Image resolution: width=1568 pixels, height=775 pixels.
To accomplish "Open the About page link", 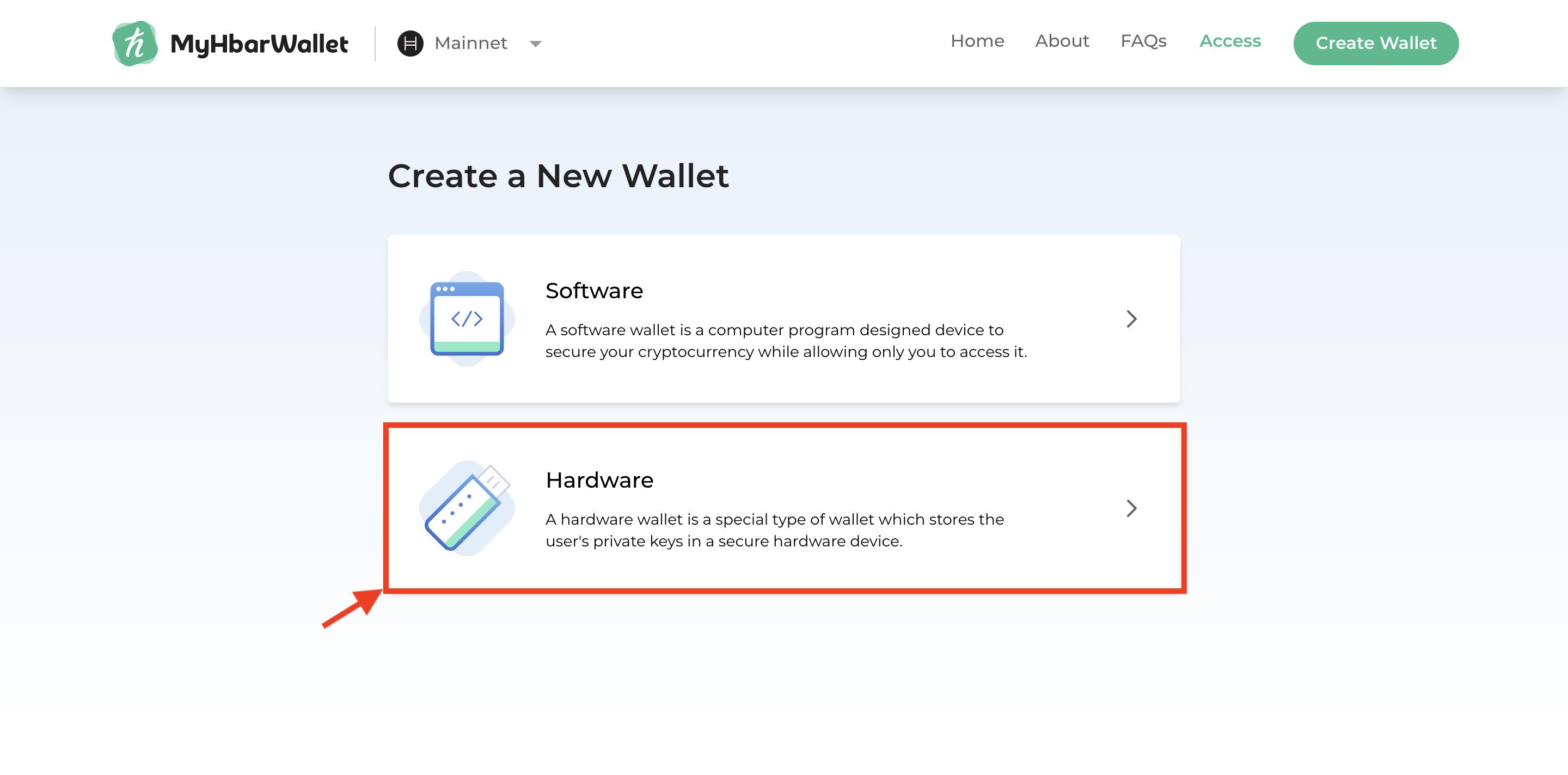I will (1062, 41).
